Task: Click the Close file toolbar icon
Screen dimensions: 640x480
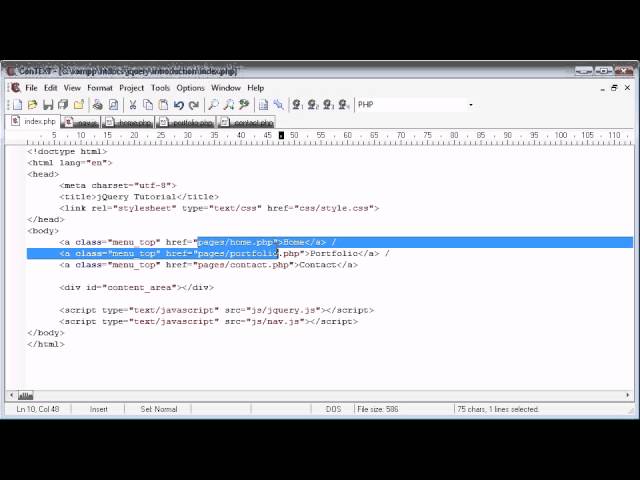Action: pyautogui.click(x=79, y=105)
